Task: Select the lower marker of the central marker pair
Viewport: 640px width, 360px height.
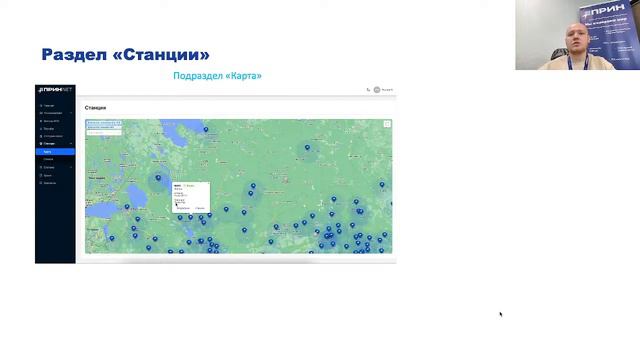Action: point(251,194)
